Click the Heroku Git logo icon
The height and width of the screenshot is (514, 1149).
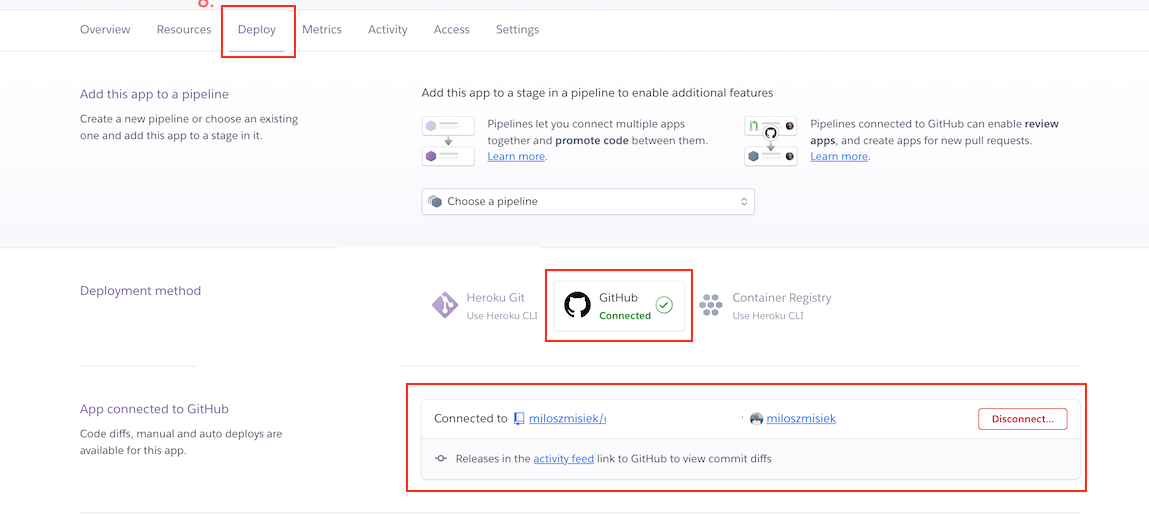coord(444,305)
